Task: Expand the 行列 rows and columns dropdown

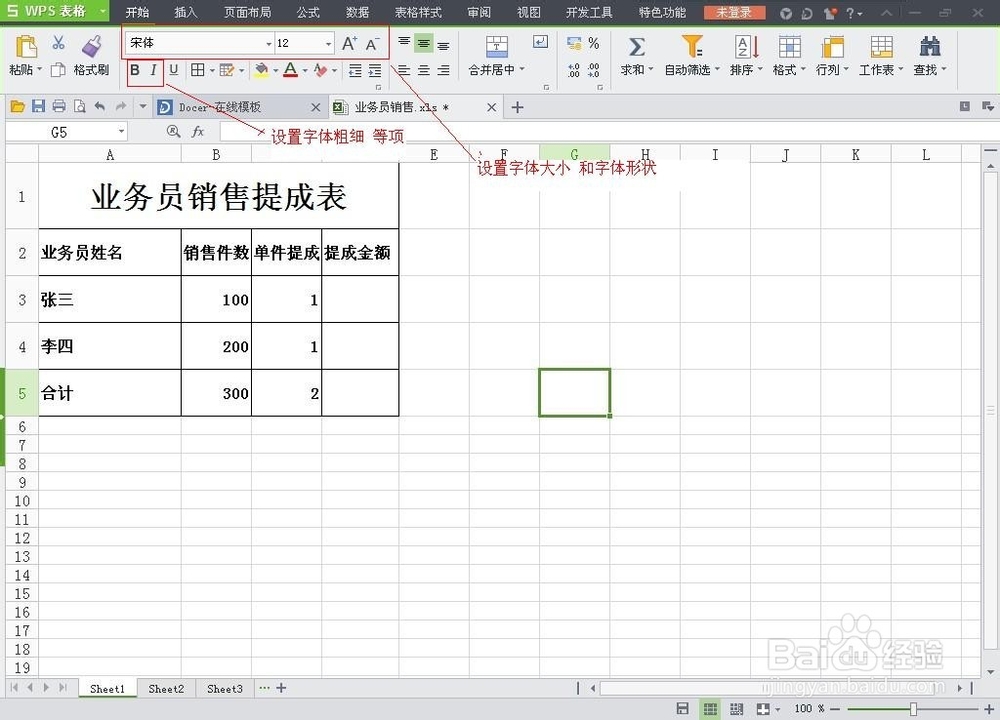Action: click(x=846, y=69)
